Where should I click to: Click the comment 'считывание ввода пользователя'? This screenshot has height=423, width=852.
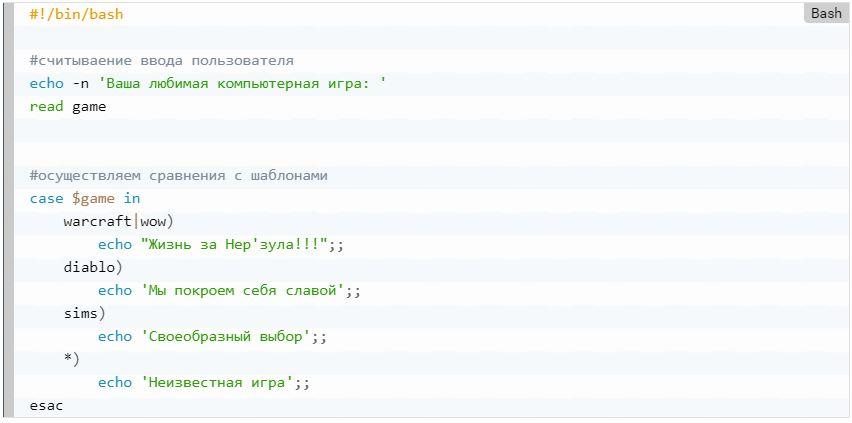click(162, 61)
